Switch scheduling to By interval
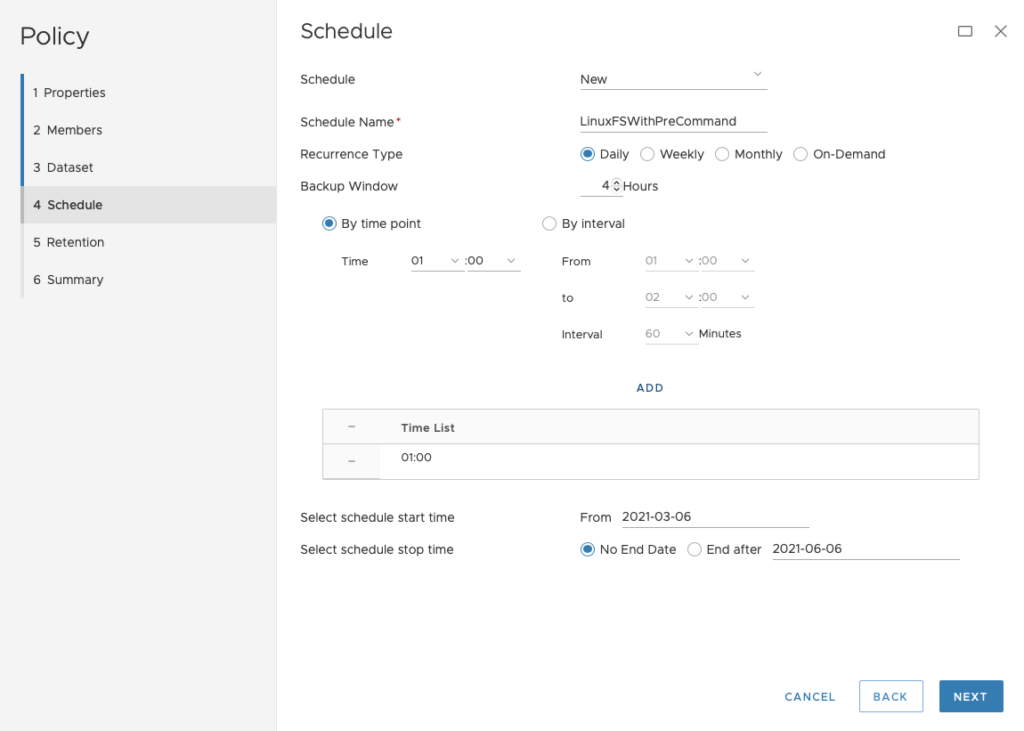Image resolution: width=1024 pixels, height=731 pixels. click(548, 223)
